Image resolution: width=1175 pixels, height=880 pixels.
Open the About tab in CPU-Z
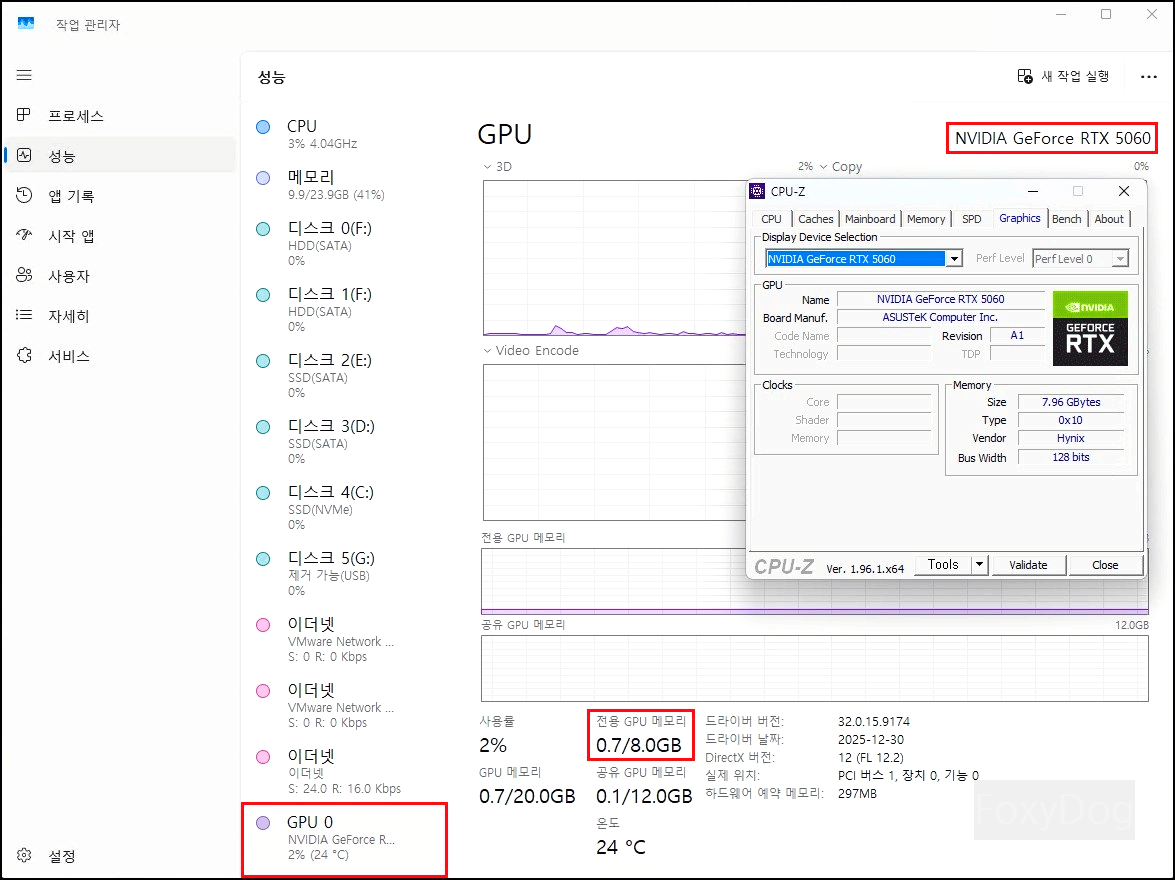pyautogui.click(x=1109, y=219)
